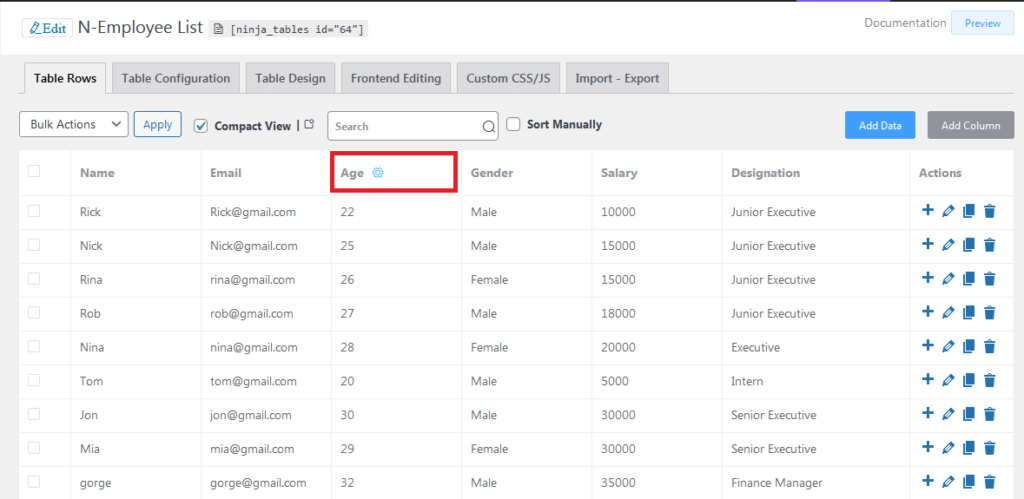The height and width of the screenshot is (499, 1024).
Task: Edit Tom's row with pencil icon
Action: click(948, 380)
